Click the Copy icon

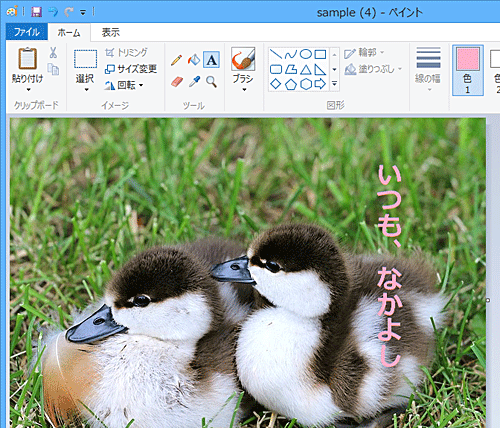(x=53, y=69)
